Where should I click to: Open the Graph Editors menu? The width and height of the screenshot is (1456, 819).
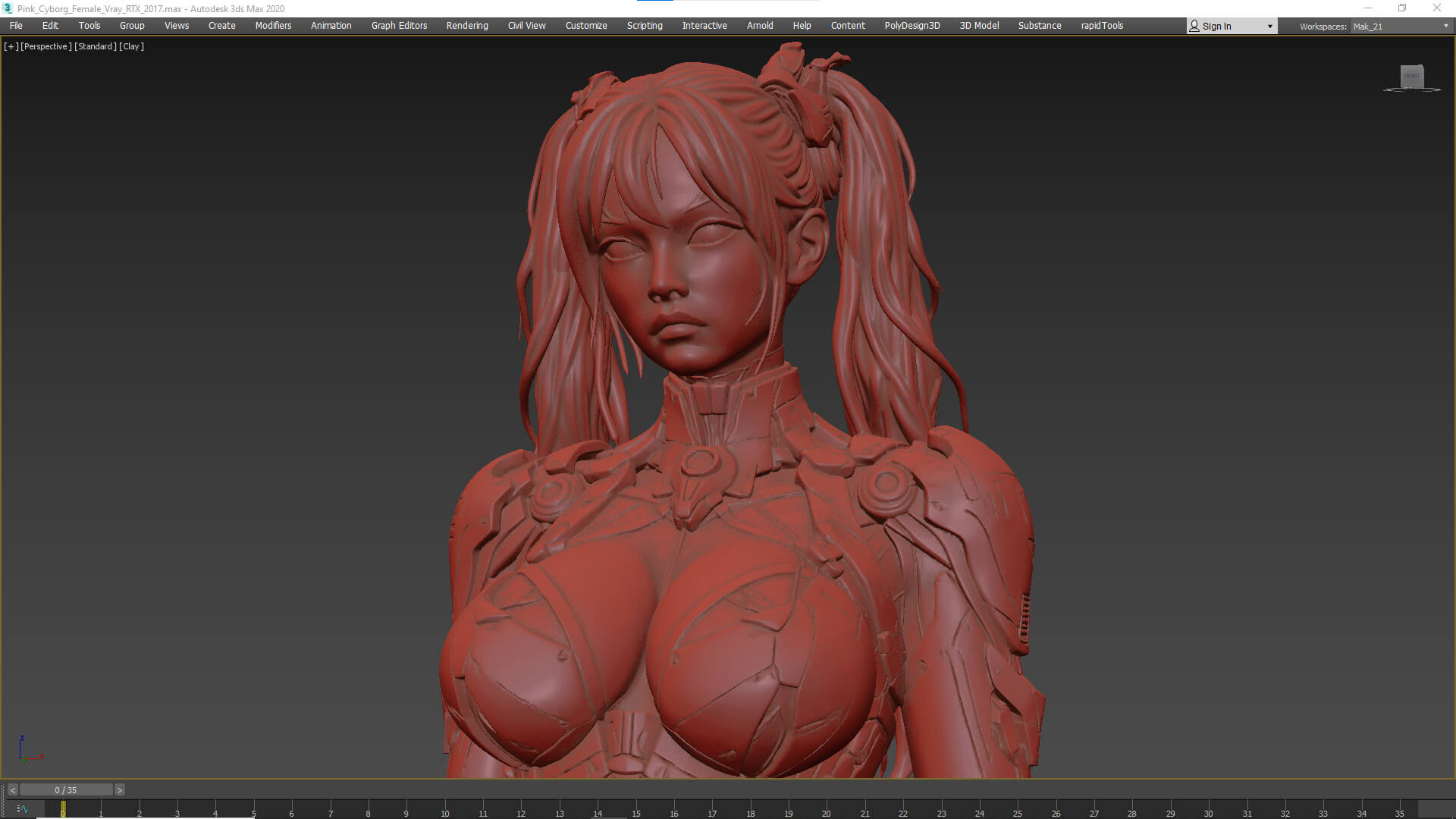tap(399, 26)
